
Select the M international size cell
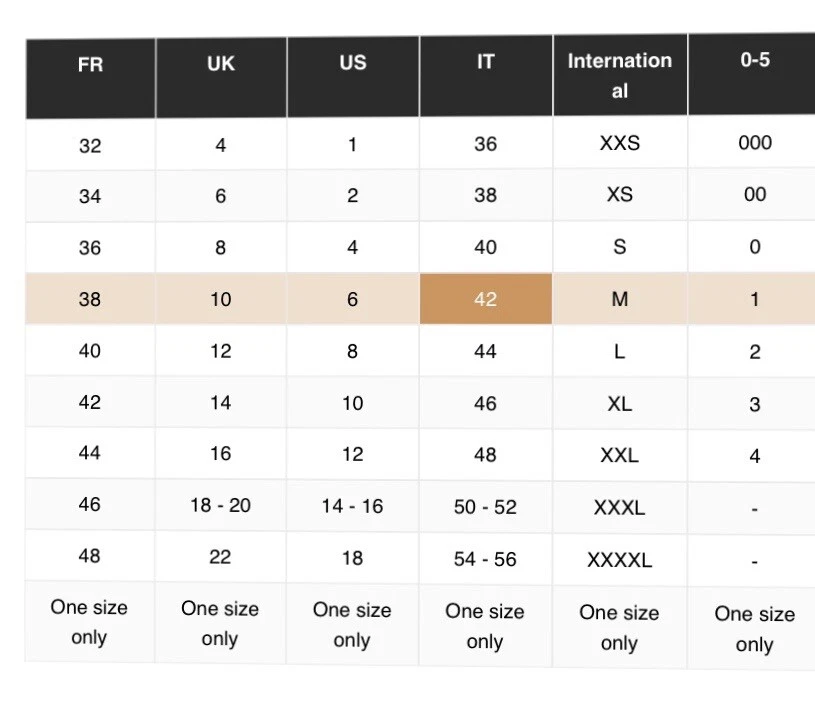(x=620, y=299)
